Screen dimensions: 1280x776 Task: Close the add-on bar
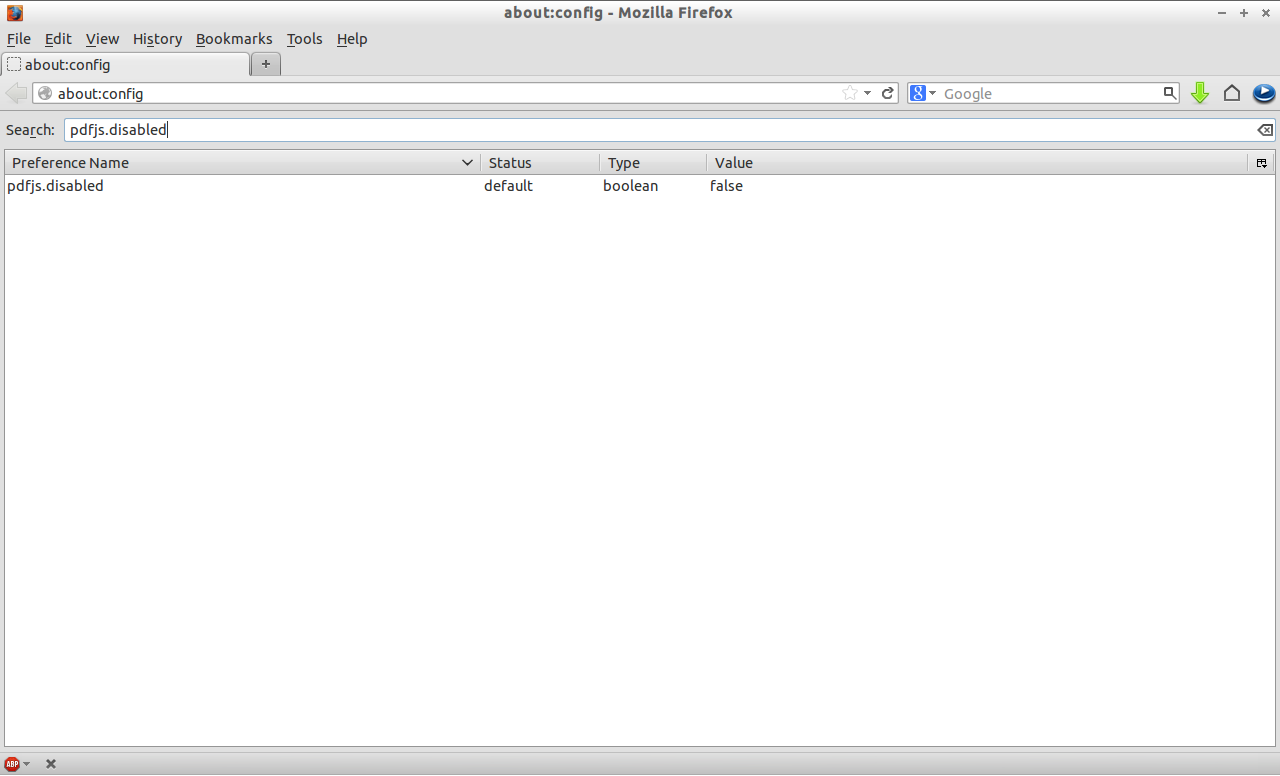click(51, 764)
